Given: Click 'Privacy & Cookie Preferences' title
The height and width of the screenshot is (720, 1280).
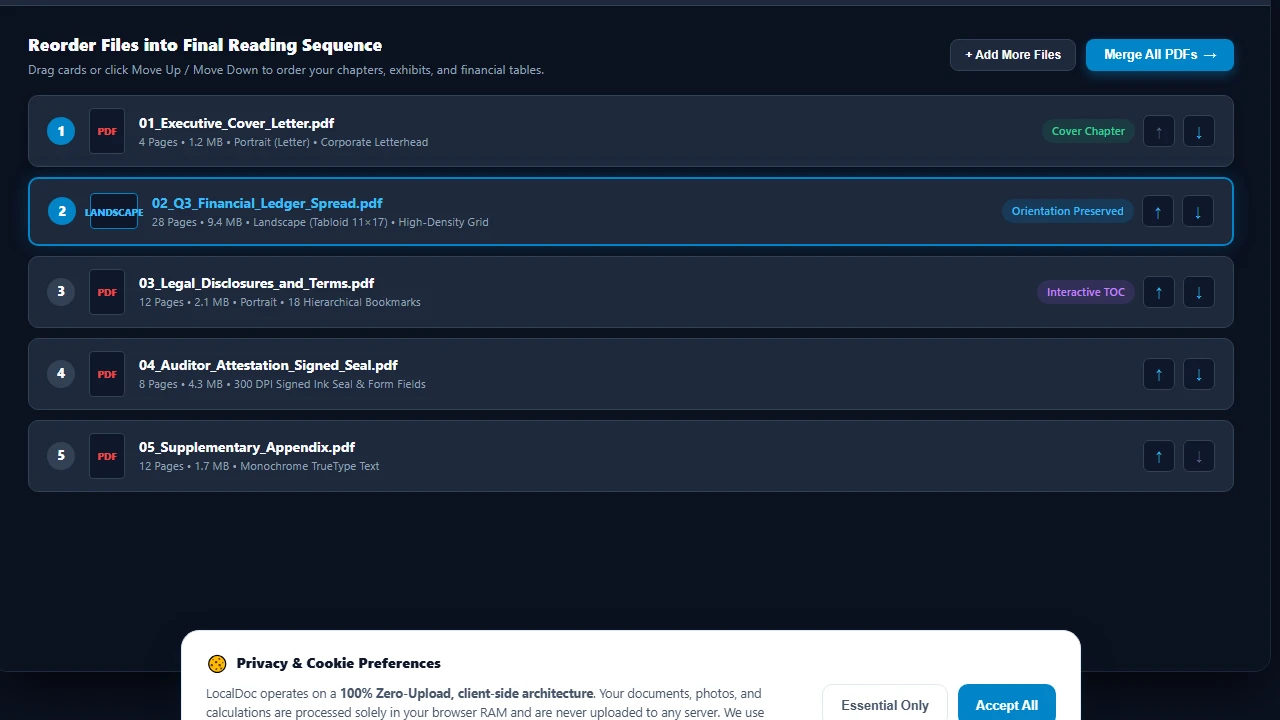Looking at the screenshot, I should 338,663.
